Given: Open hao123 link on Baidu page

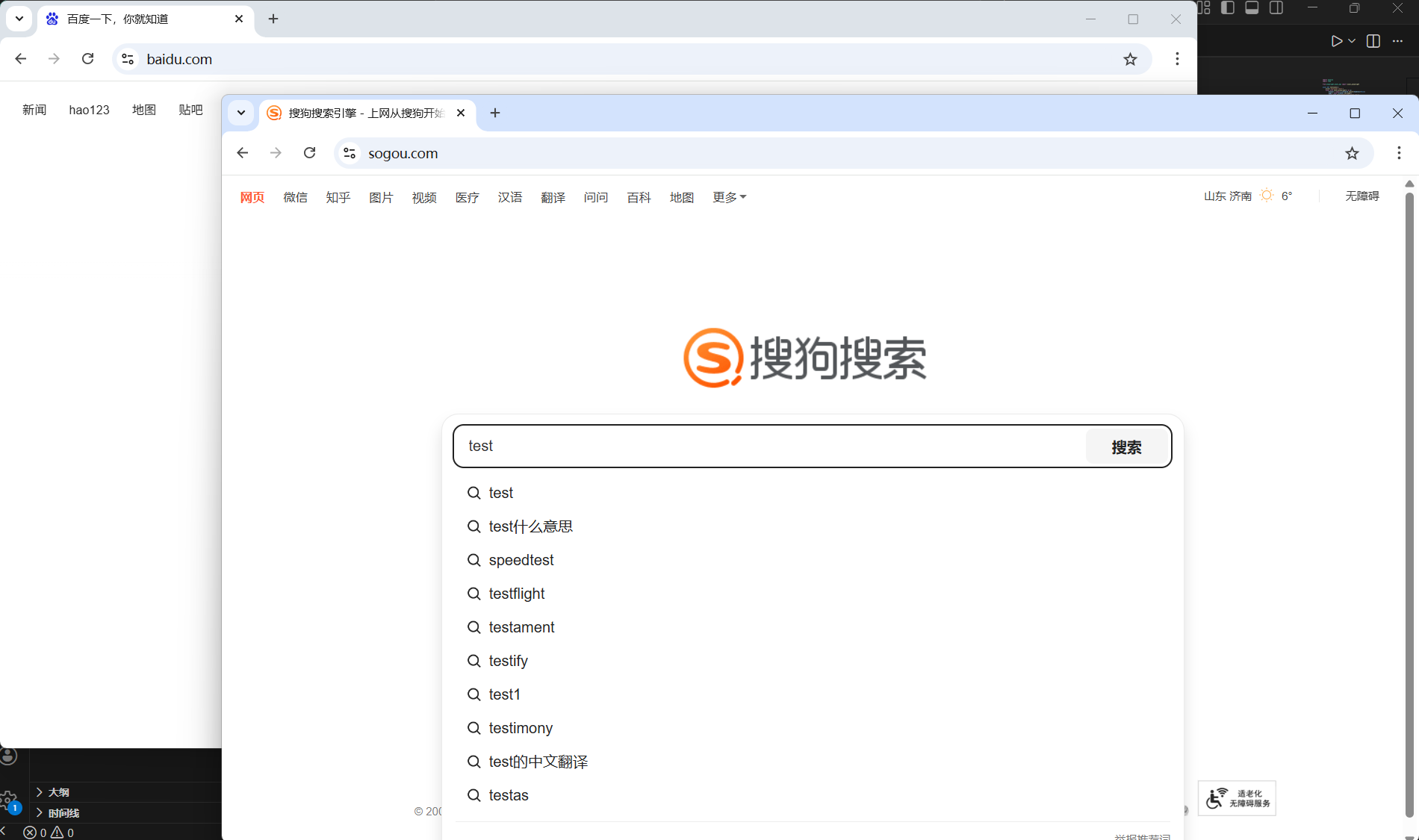Looking at the screenshot, I should (89, 110).
